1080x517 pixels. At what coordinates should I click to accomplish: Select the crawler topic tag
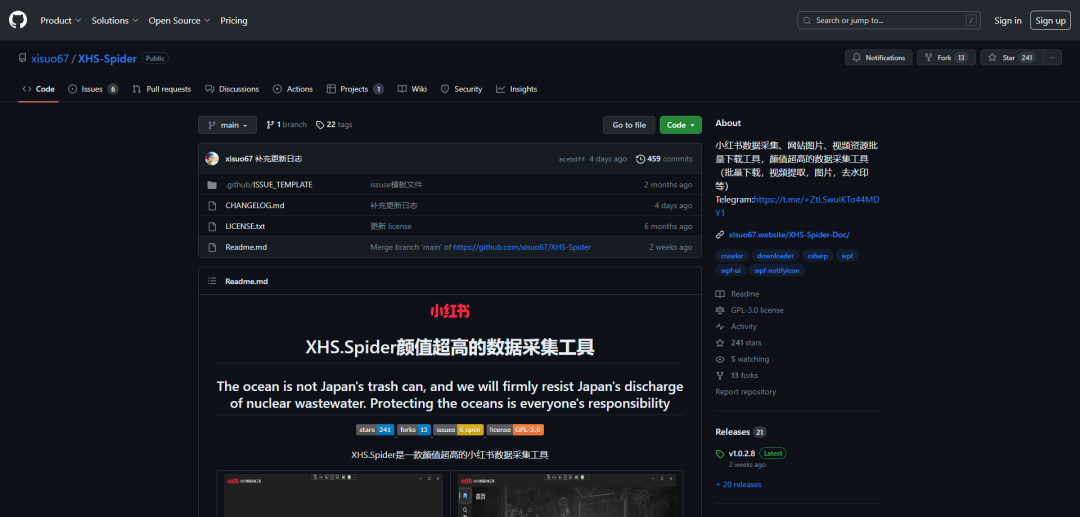[731, 256]
